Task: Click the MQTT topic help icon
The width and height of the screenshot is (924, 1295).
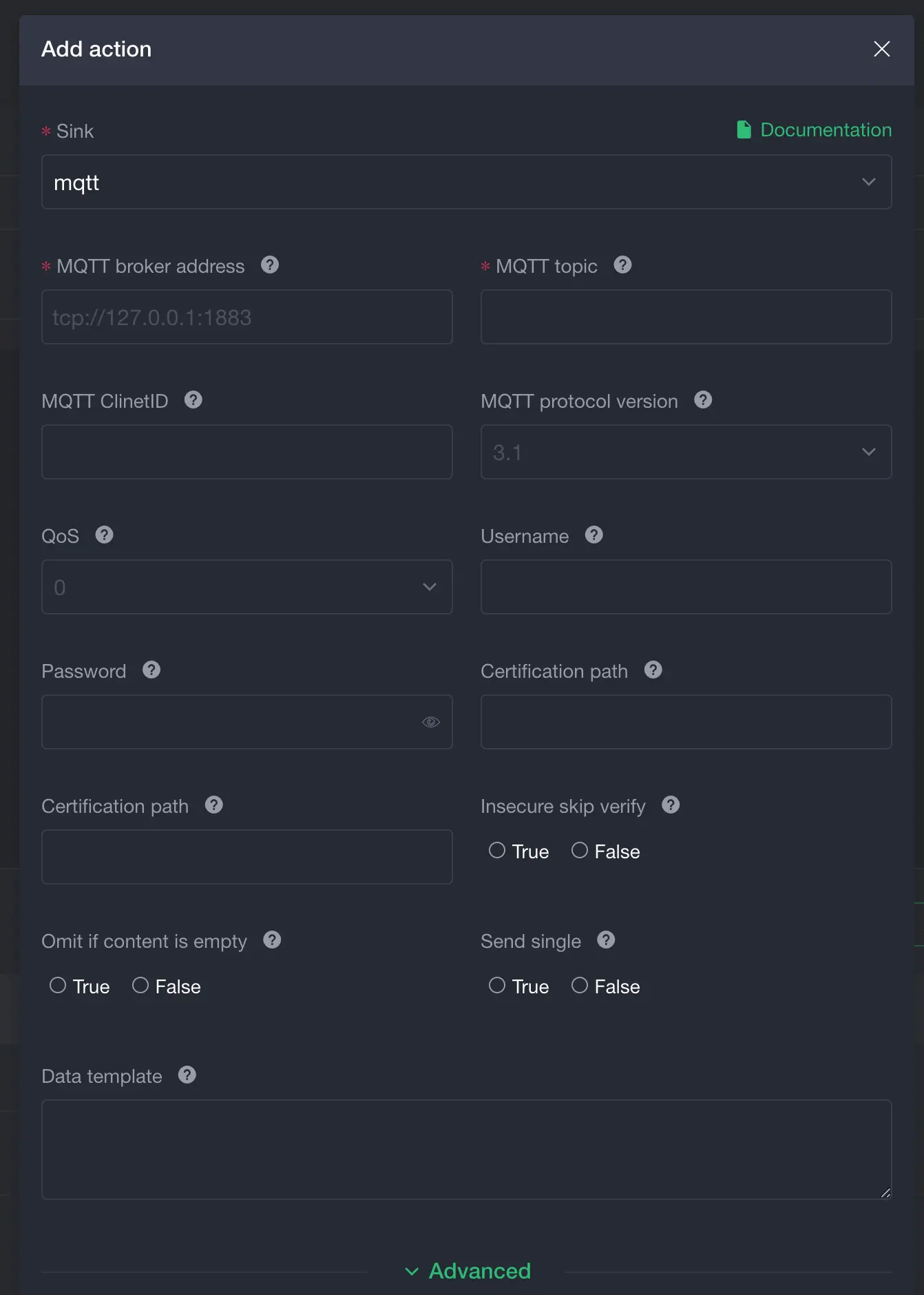Action: (623, 265)
